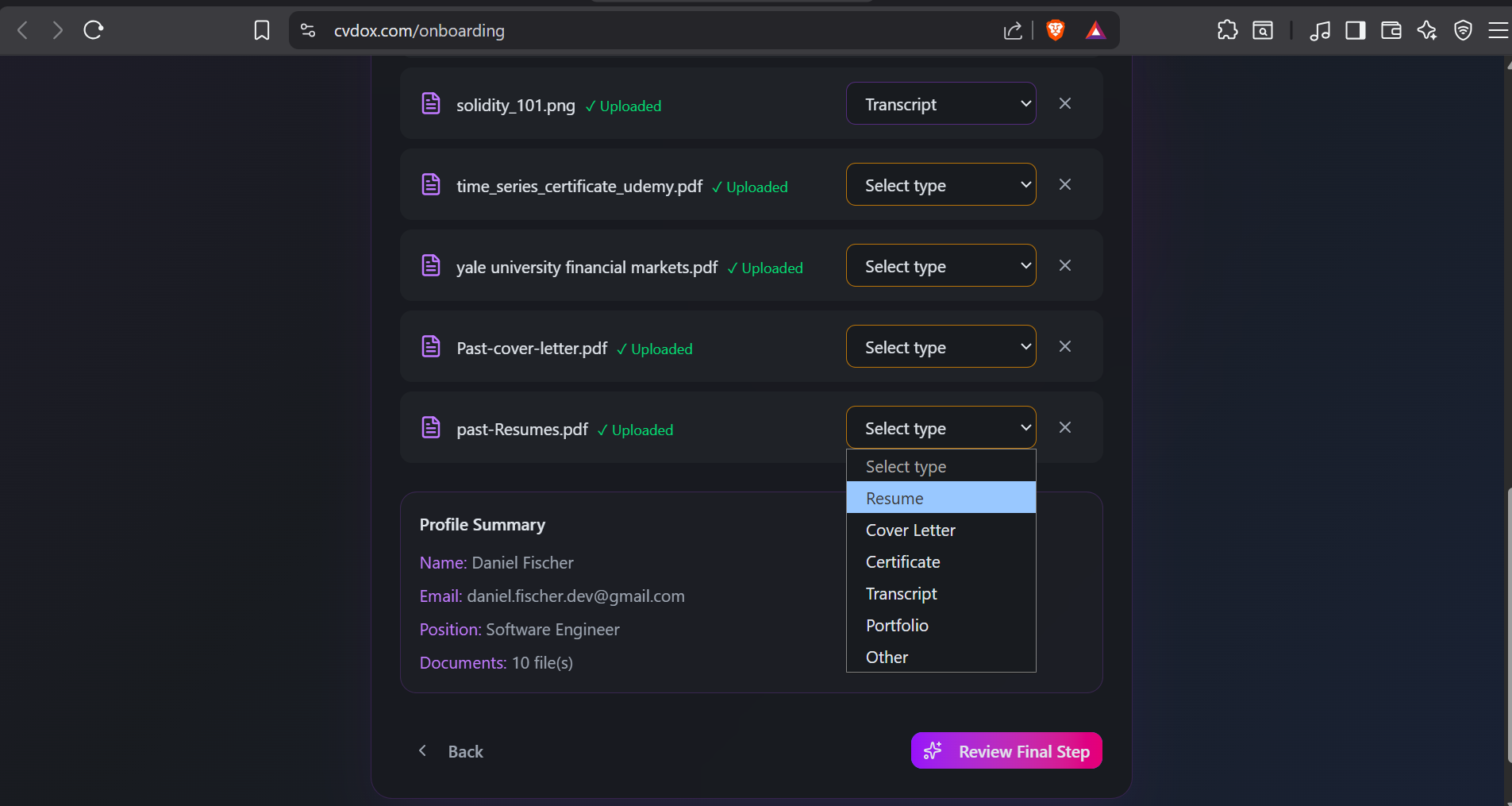Toggle the browser sidebar panel icon

pos(1356,30)
